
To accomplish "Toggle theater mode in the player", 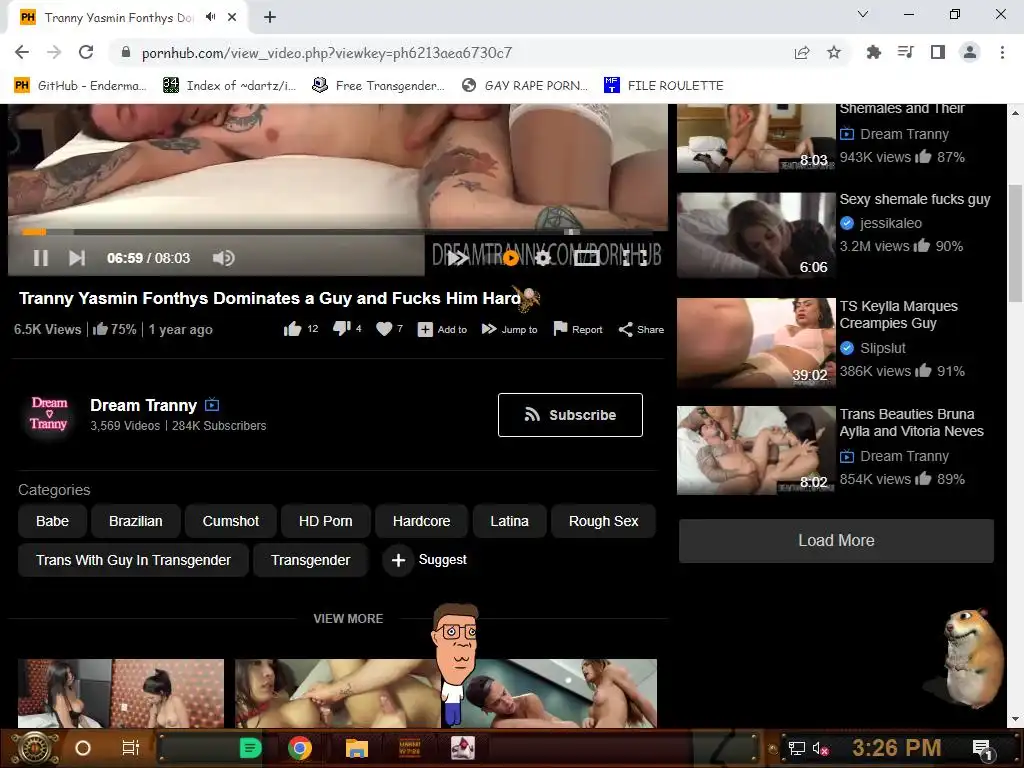I will (x=586, y=258).
